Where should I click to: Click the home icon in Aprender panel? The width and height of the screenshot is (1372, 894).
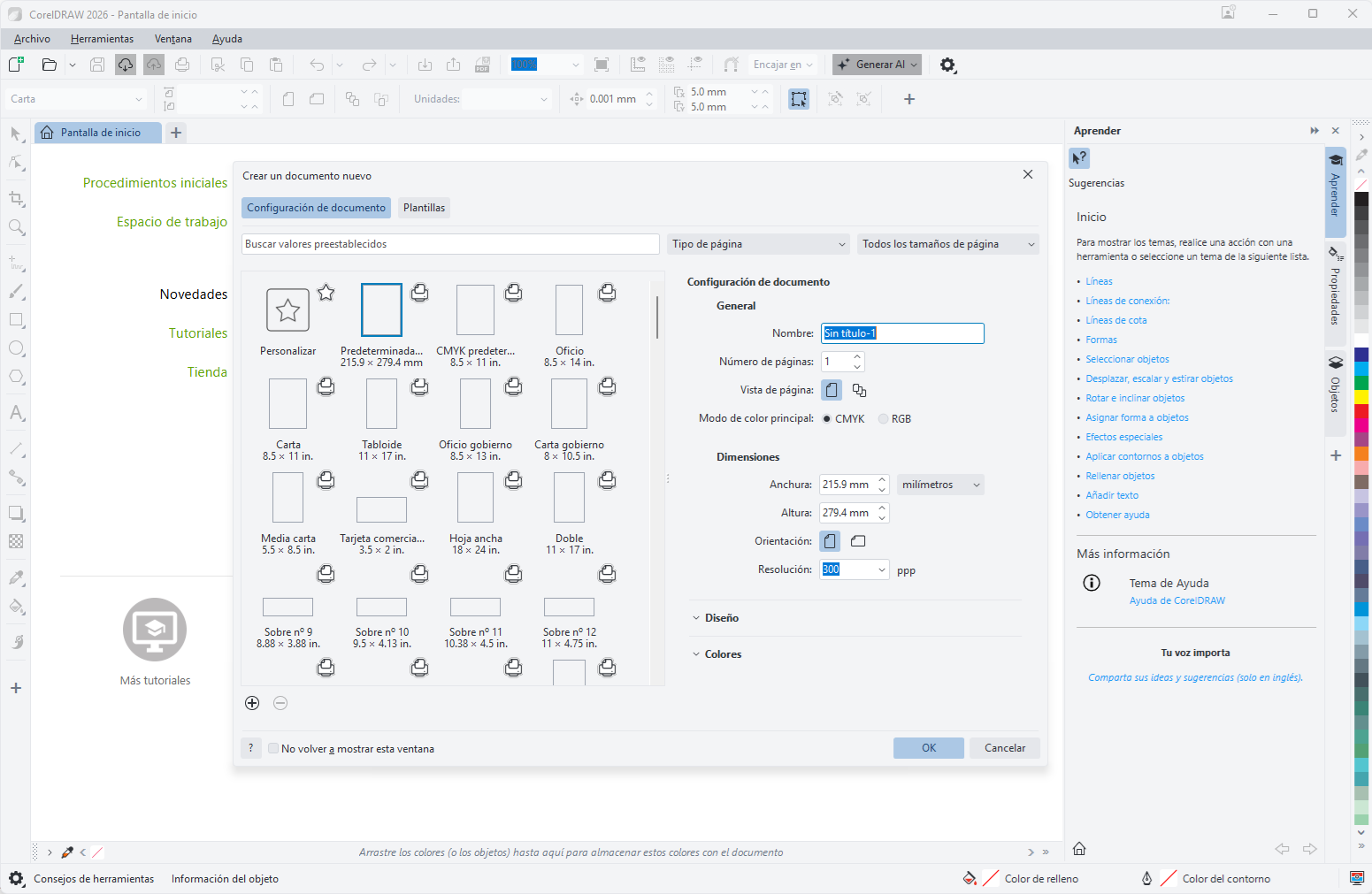1079,849
